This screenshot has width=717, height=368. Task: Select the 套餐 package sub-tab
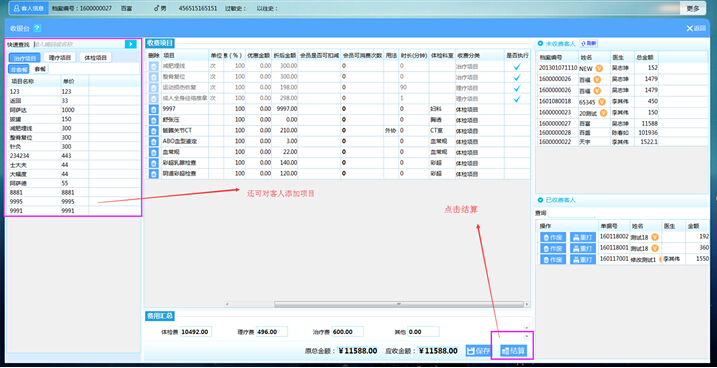coord(40,69)
